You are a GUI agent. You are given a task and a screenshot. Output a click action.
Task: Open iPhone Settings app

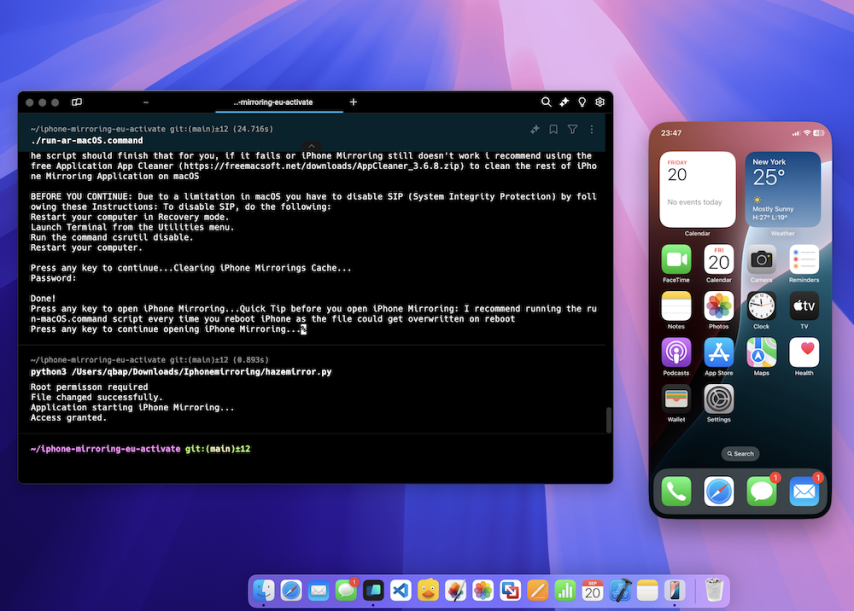719,399
